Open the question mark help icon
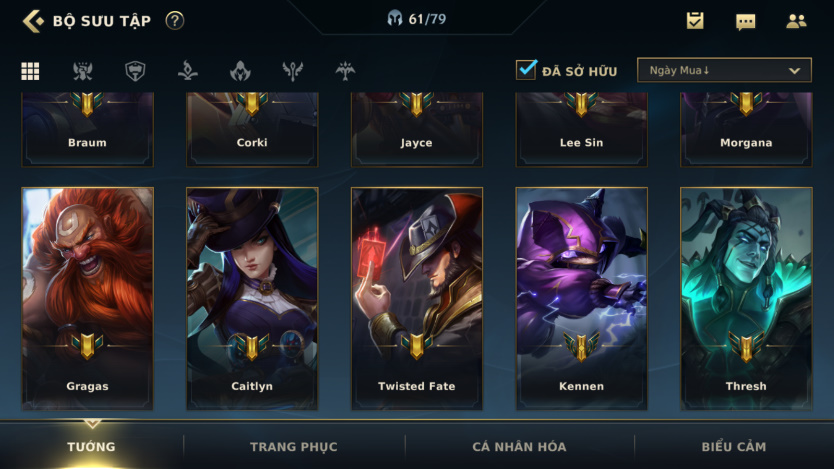 pos(174,21)
